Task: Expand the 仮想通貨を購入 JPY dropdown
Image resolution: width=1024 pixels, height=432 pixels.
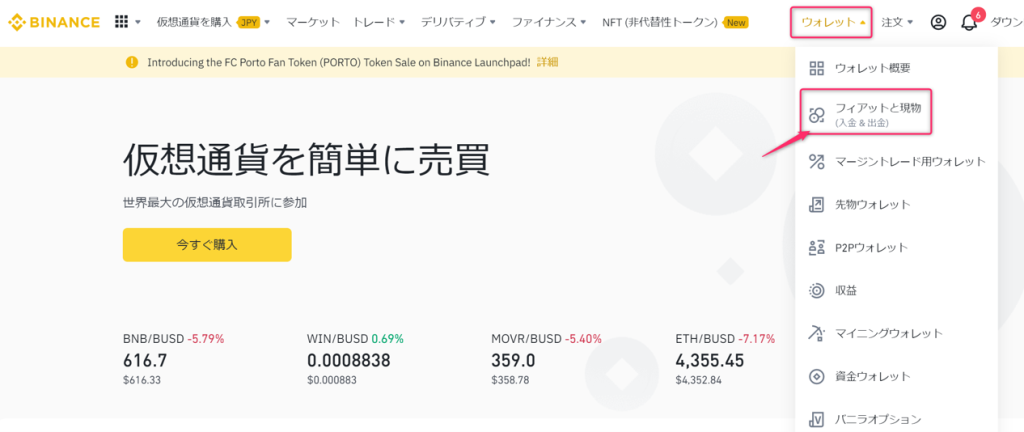Action: 267,22
